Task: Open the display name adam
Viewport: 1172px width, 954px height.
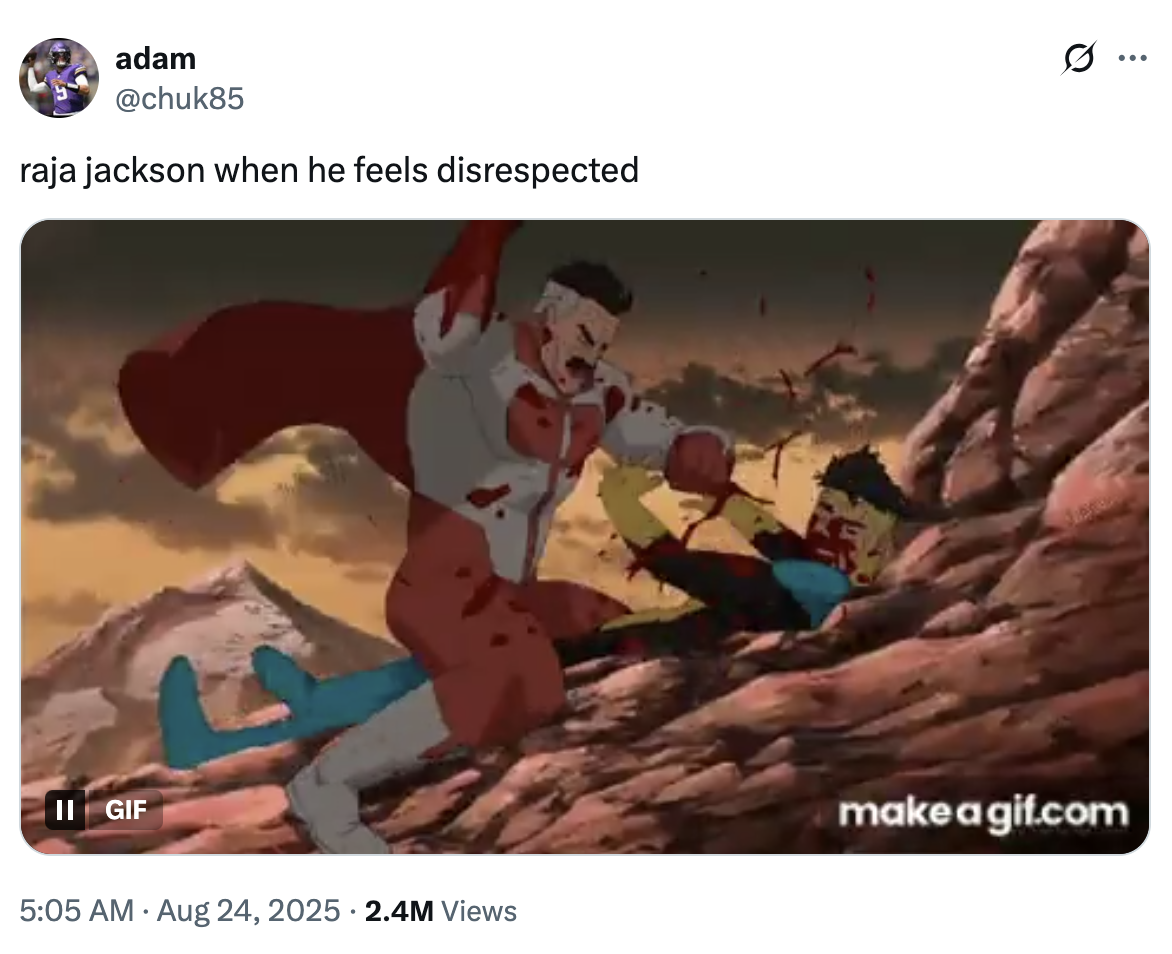Action: [155, 58]
